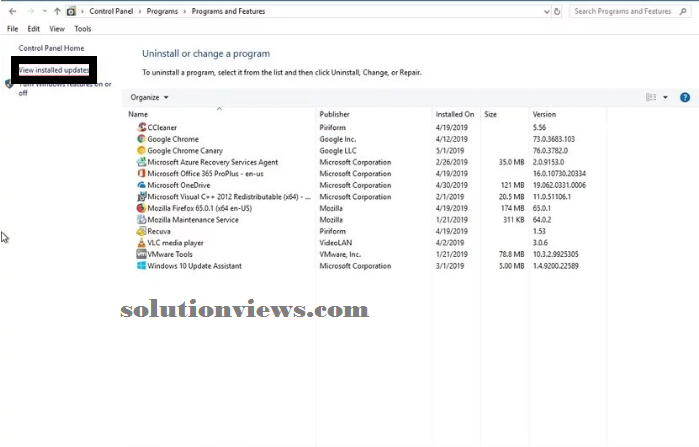Image resolution: width=699 pixels, height=447 pixels.
Task: Sort by the Size column header
Action: point(490,115)
